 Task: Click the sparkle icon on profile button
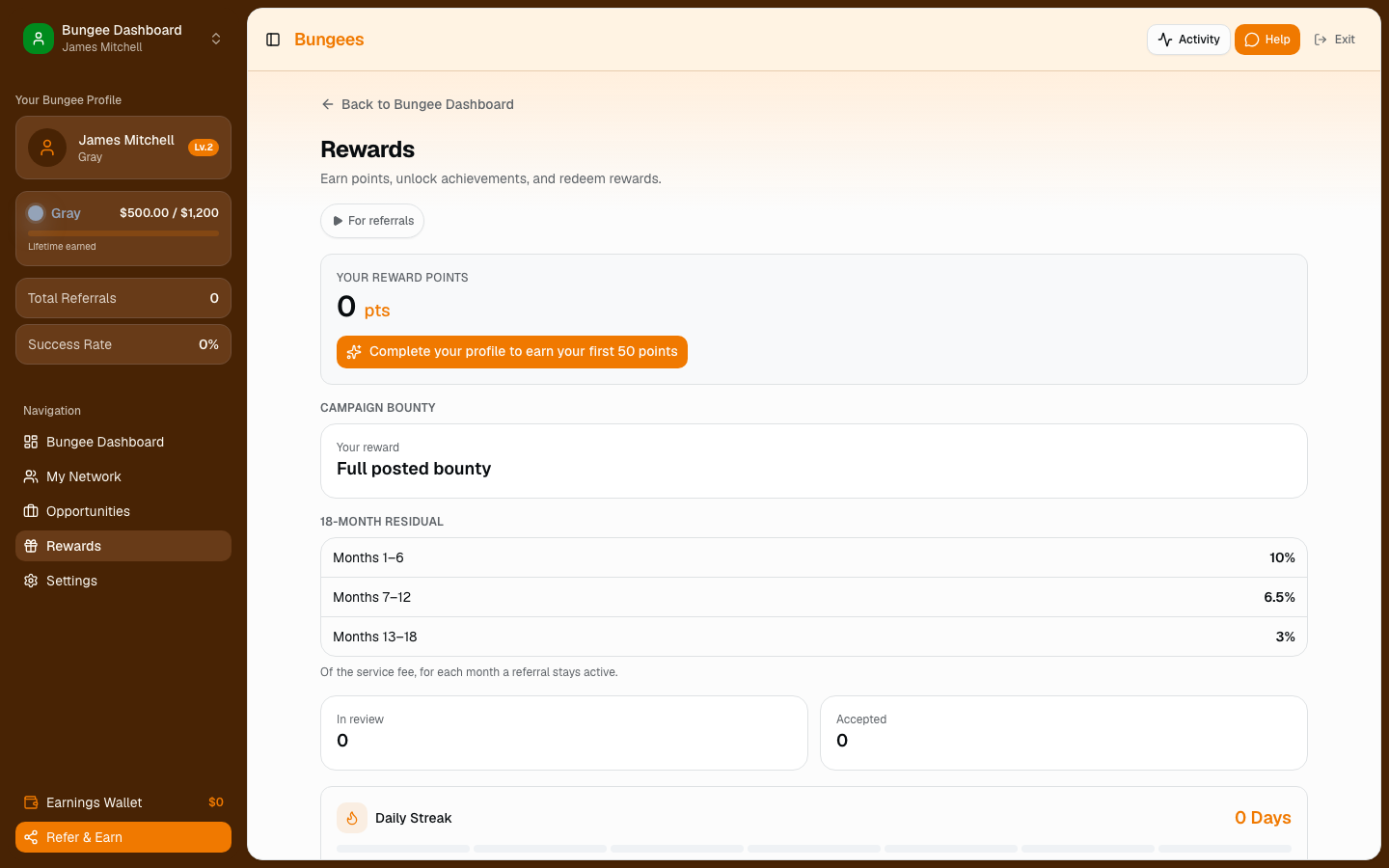tap(354, 352)
